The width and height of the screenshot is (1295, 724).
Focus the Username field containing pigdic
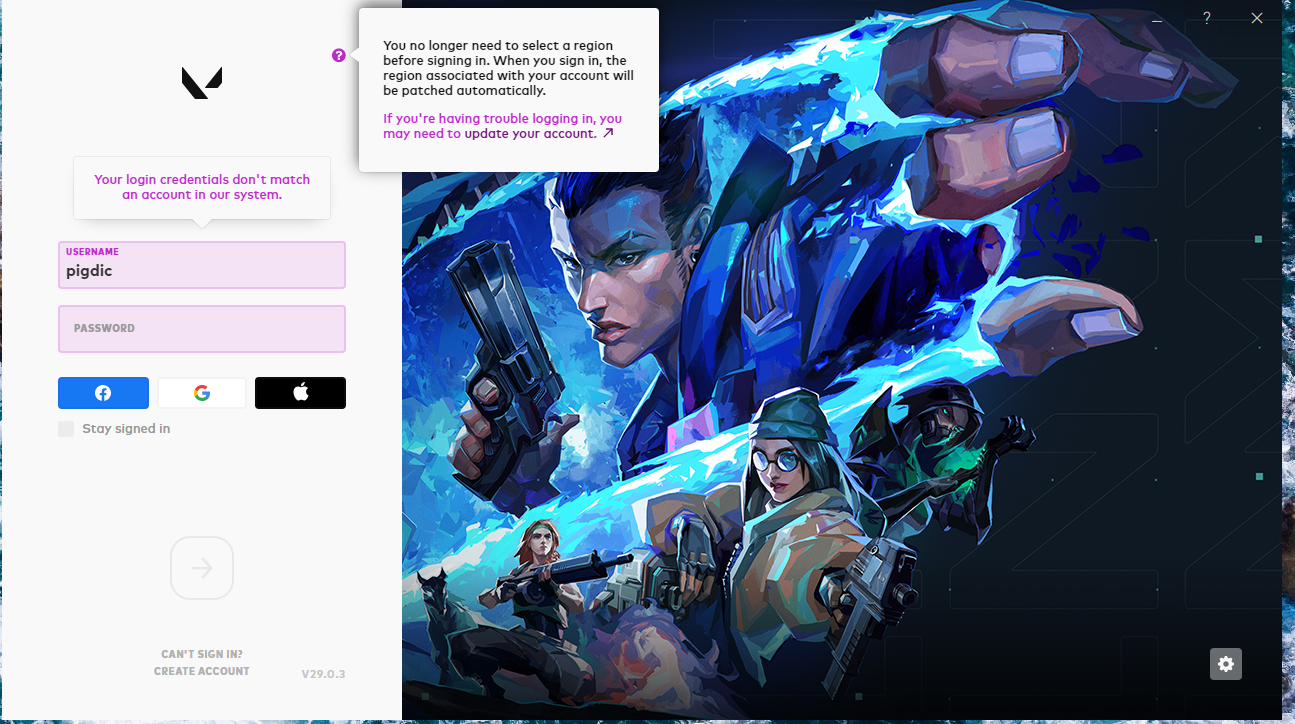202,265
